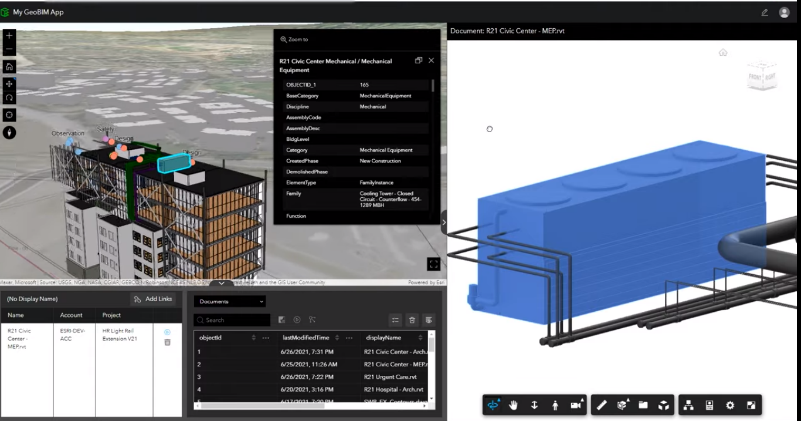Reset map to default Home view

pos(9,66)
